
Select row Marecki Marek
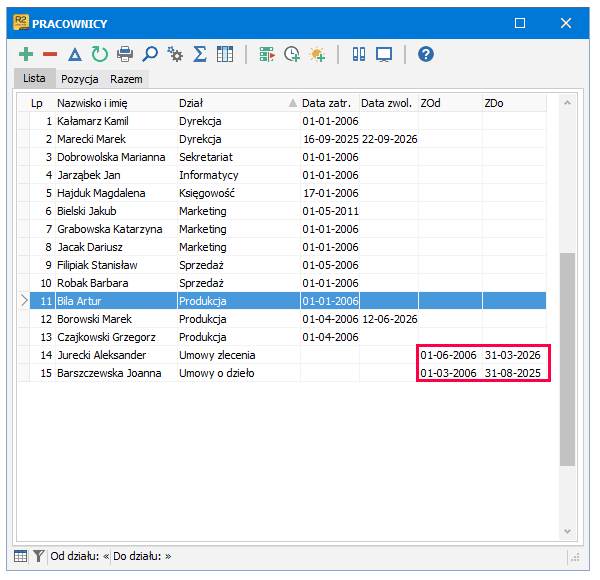coord(282,139)
